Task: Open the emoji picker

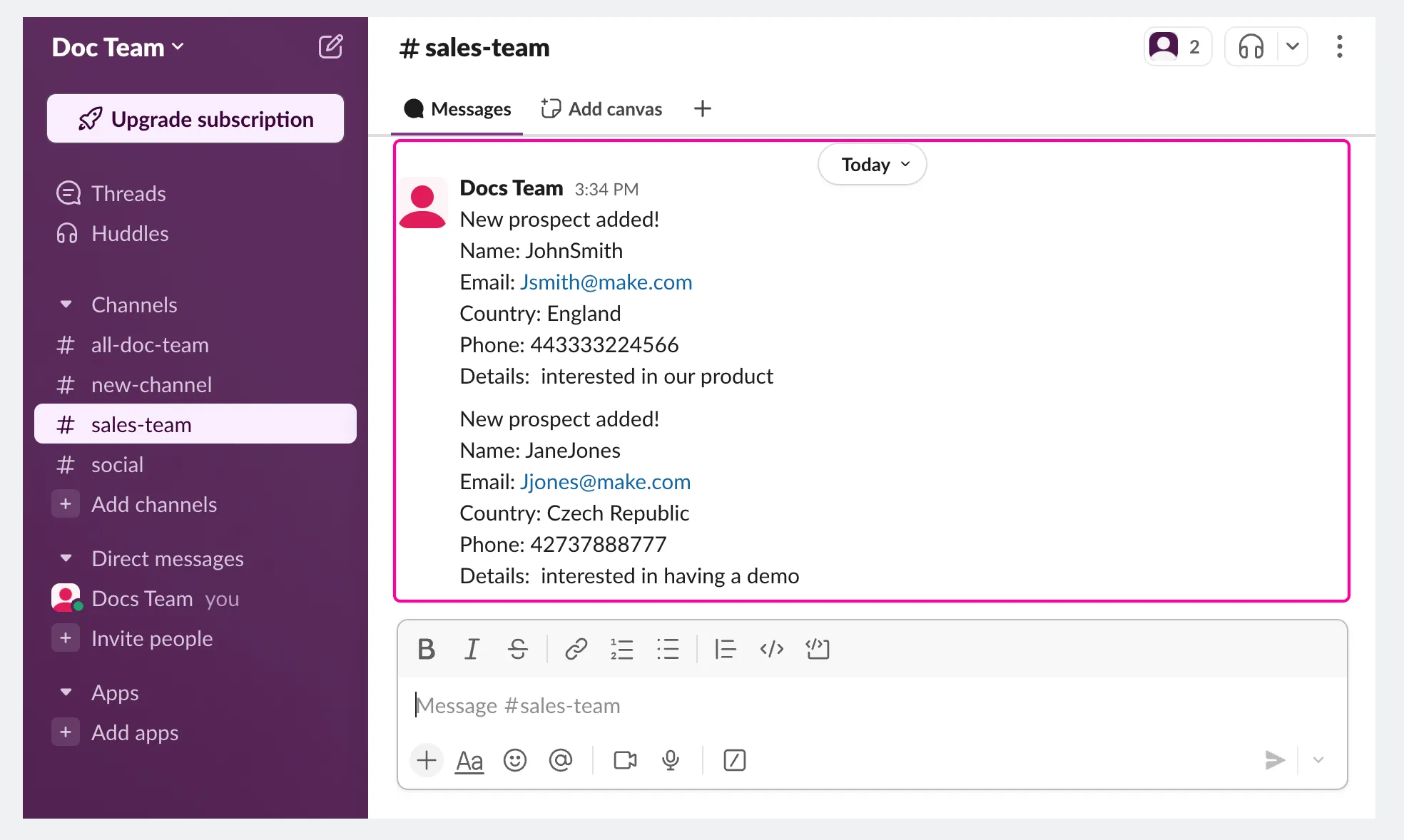Action: 515,760
